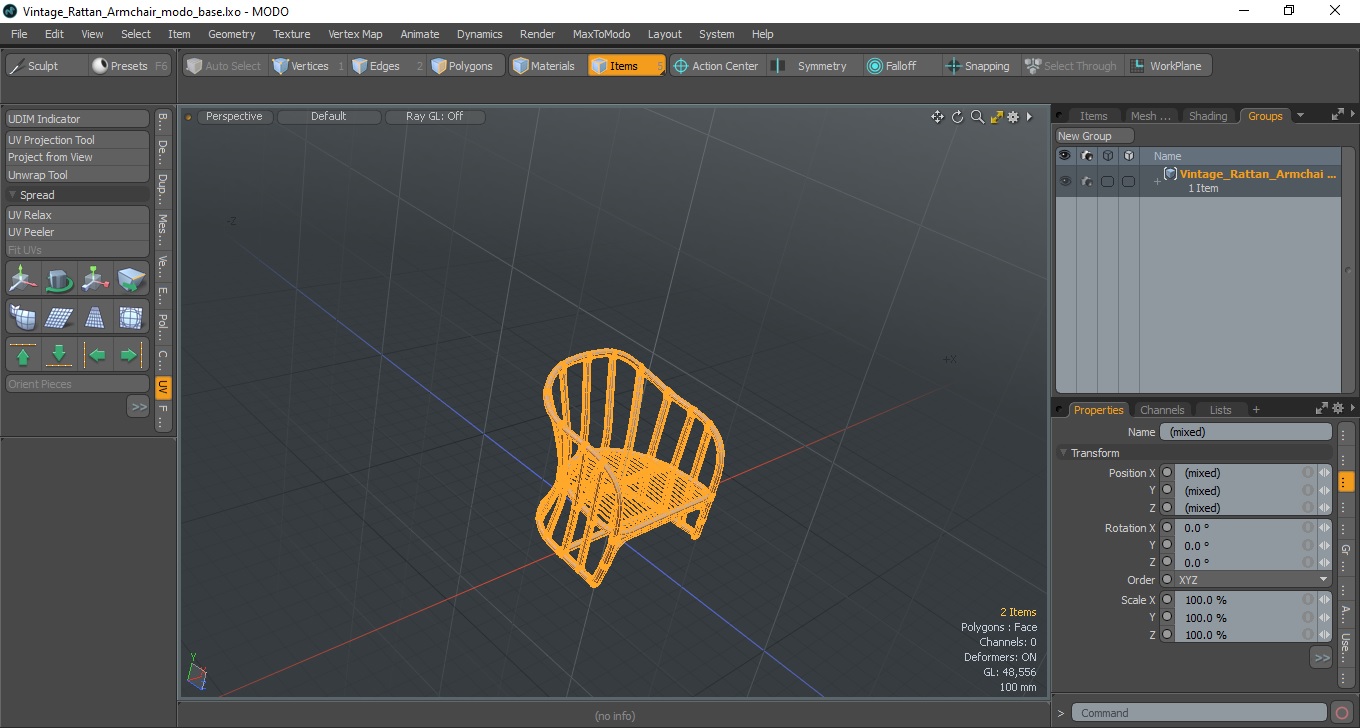Click the New Group button

tap(1095, 136)
